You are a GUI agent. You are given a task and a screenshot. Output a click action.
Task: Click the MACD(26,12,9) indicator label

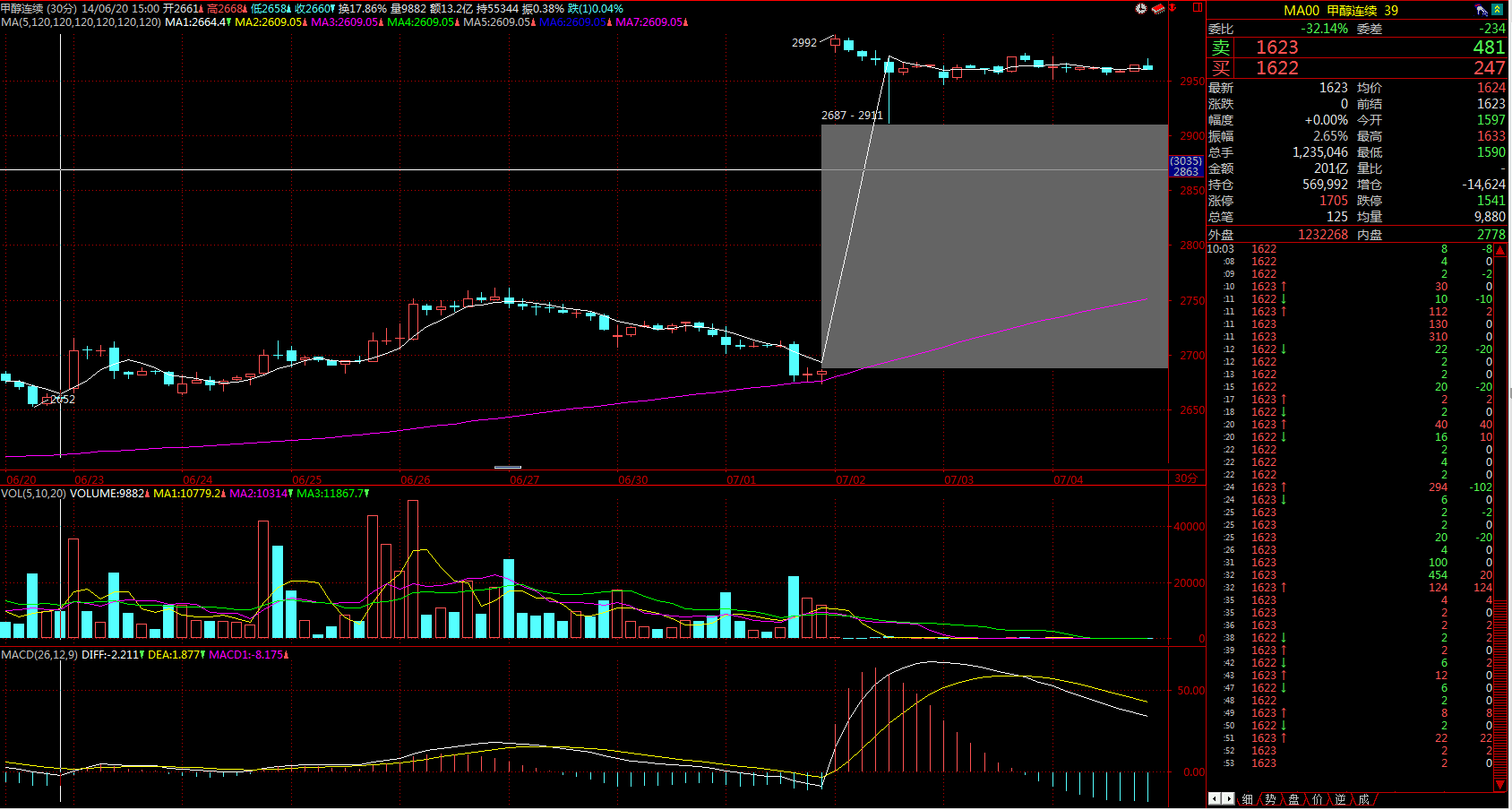coord(39,655)
